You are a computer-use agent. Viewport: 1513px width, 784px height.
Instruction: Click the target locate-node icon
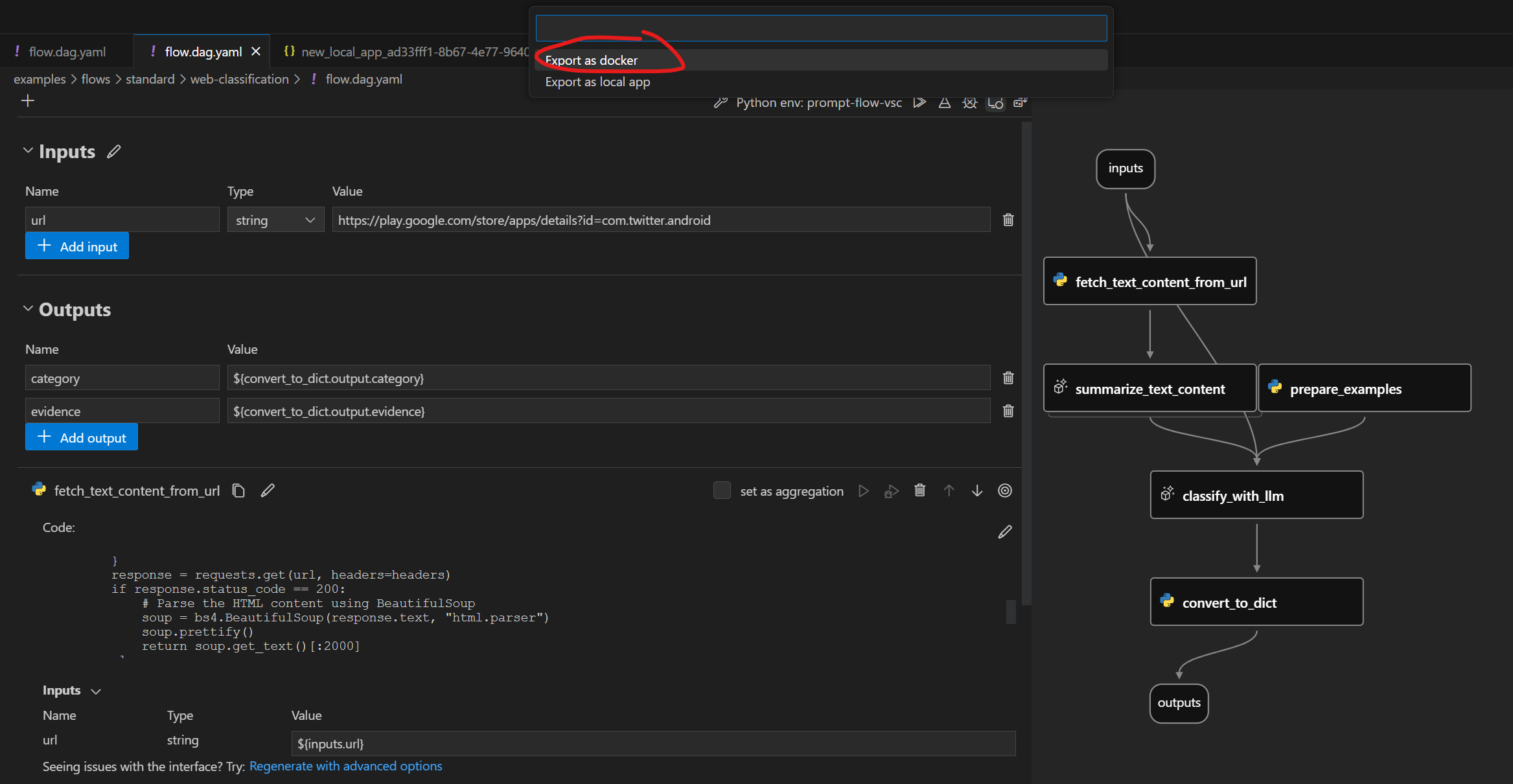[1005, 490]
